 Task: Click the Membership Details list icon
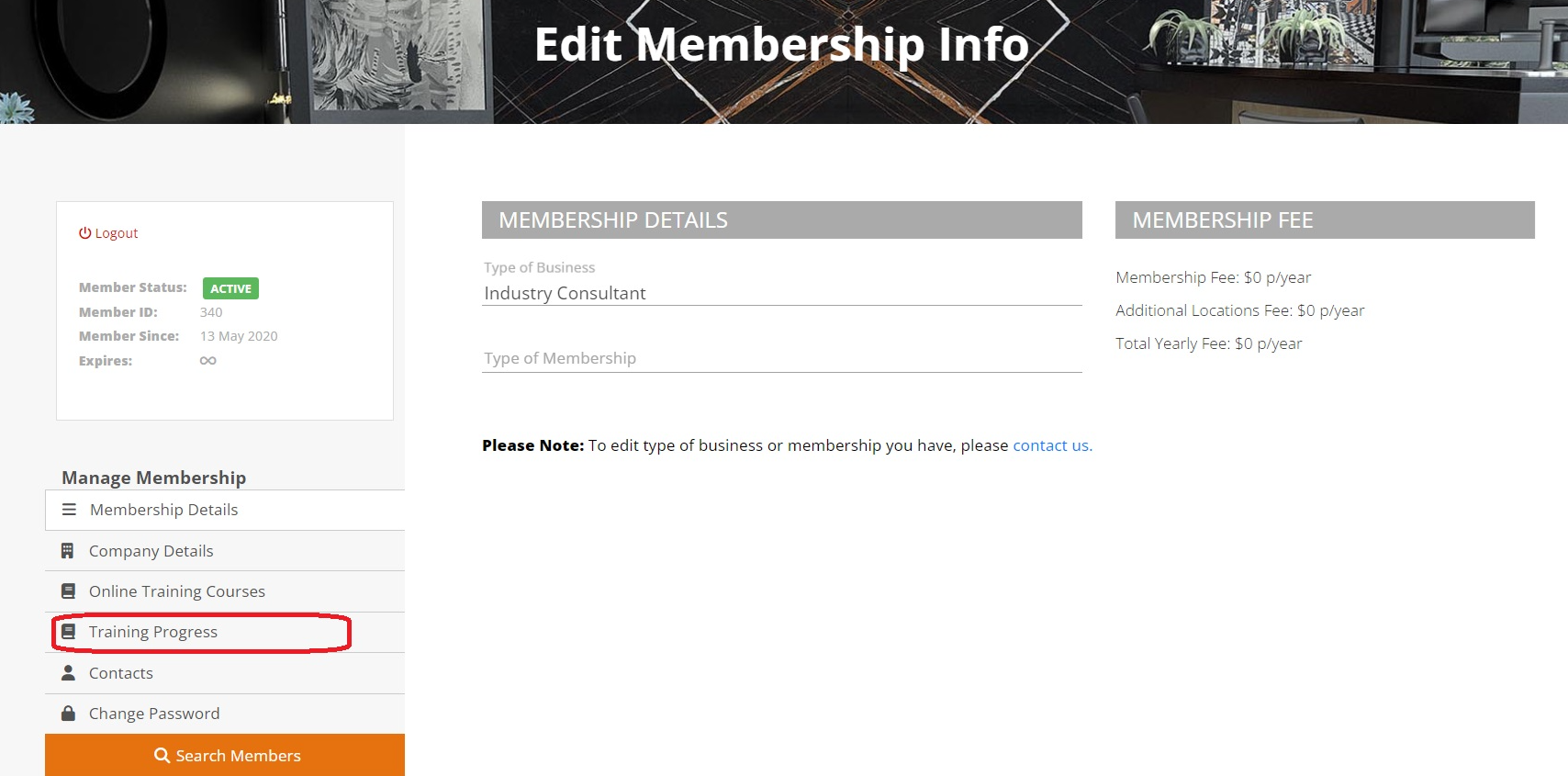click(x=69, y=510)
